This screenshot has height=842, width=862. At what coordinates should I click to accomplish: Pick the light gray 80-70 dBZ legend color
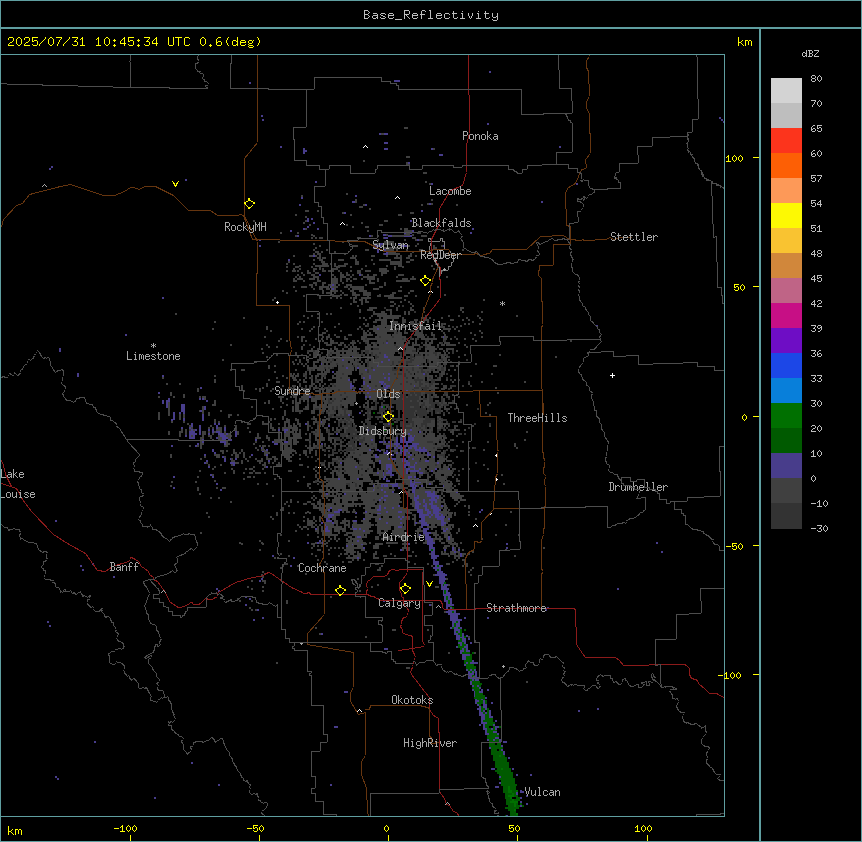[786, 91]
